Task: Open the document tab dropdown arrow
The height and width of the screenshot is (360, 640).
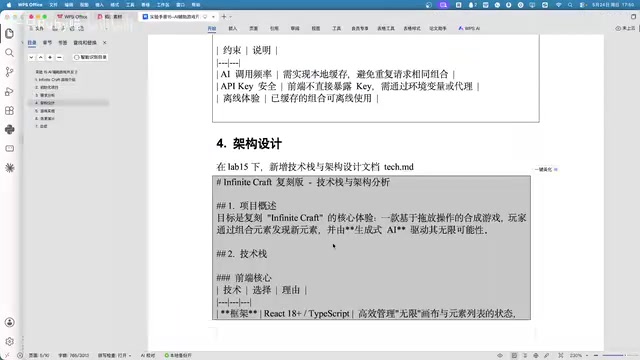Action: pyautogui.click(x=213, y=17)
